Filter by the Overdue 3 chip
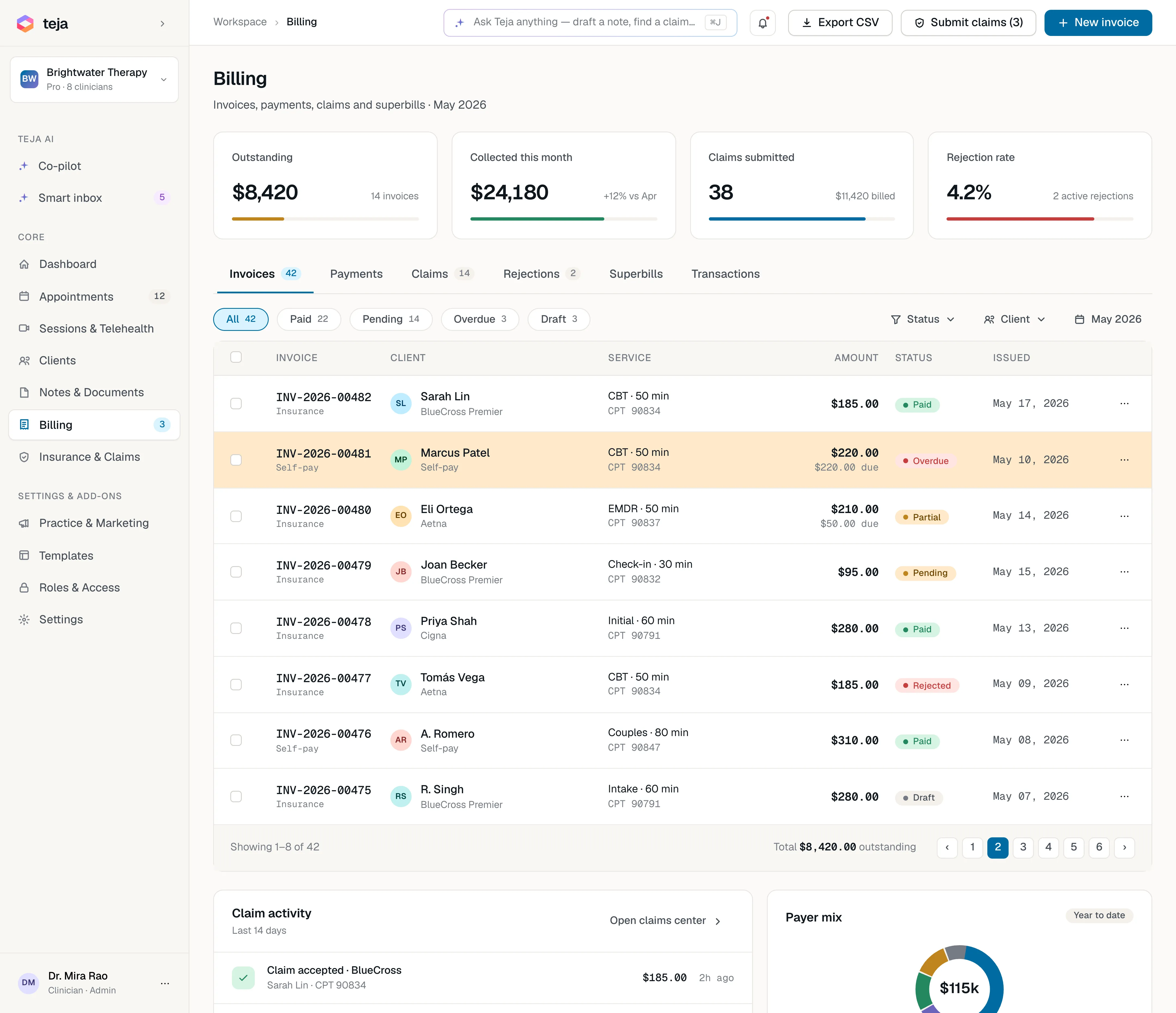Viewport: 1176px width, 1013px height. 480,319
